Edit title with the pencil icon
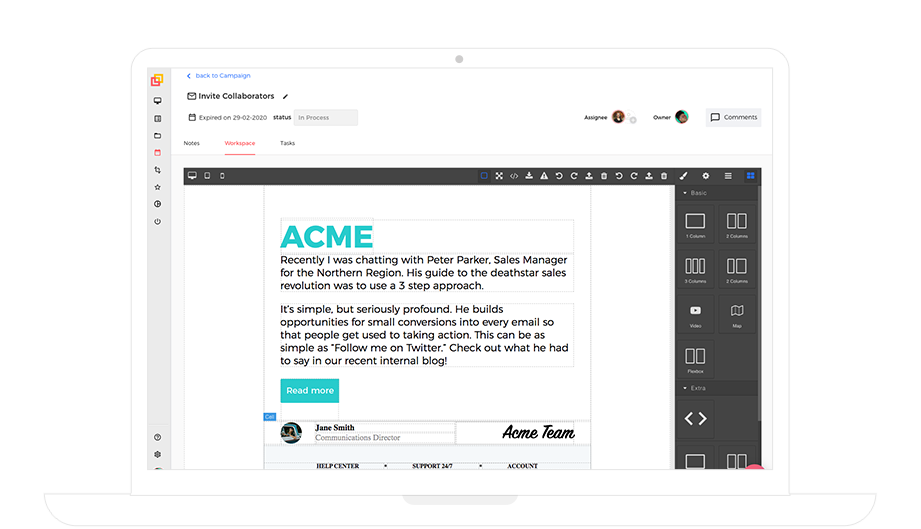Image resolution: width=921 pixels, height=529 pixels. click(285, 96)
